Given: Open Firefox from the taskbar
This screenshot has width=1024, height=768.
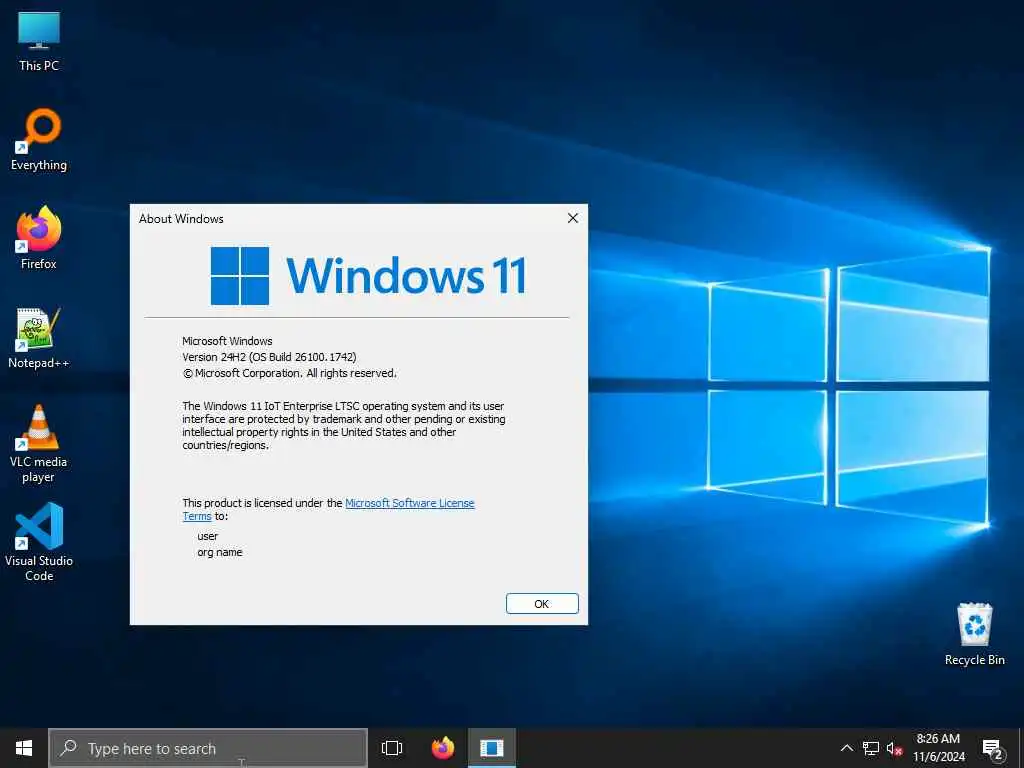Looking at the screenshot, I should 443,748.
